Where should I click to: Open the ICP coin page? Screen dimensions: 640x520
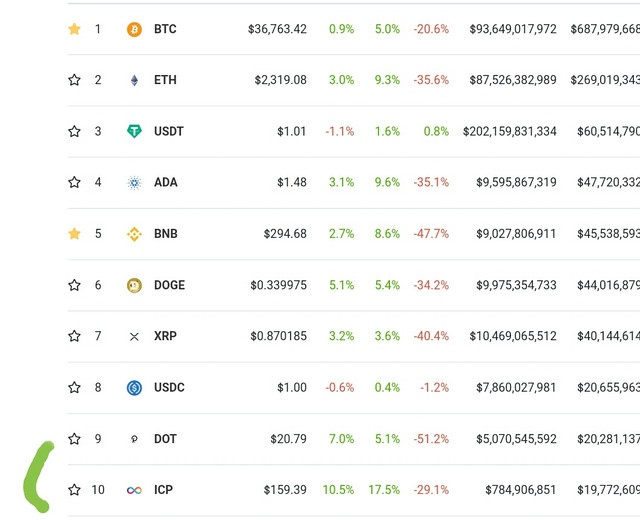tap(163, 489)
